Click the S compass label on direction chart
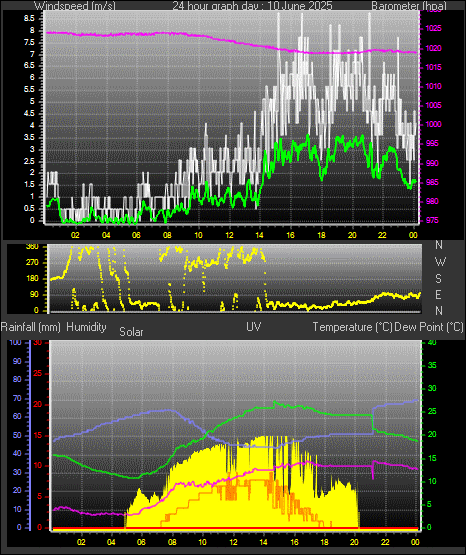This screenshot has height=555, width=466. coord(438,279)
